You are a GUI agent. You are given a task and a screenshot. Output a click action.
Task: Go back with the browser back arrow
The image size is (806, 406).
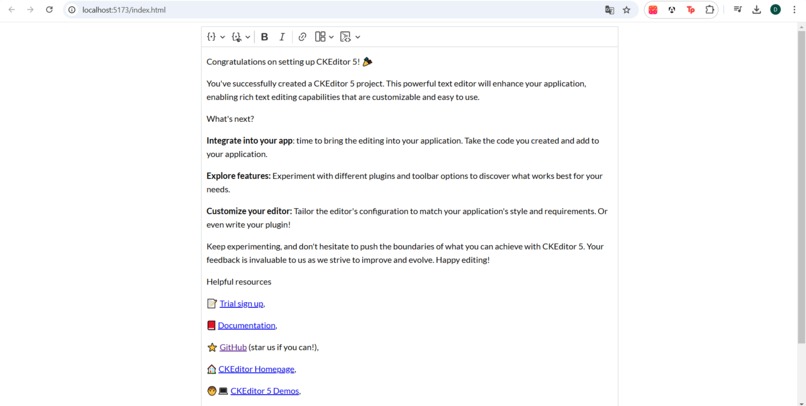point(11,10)
